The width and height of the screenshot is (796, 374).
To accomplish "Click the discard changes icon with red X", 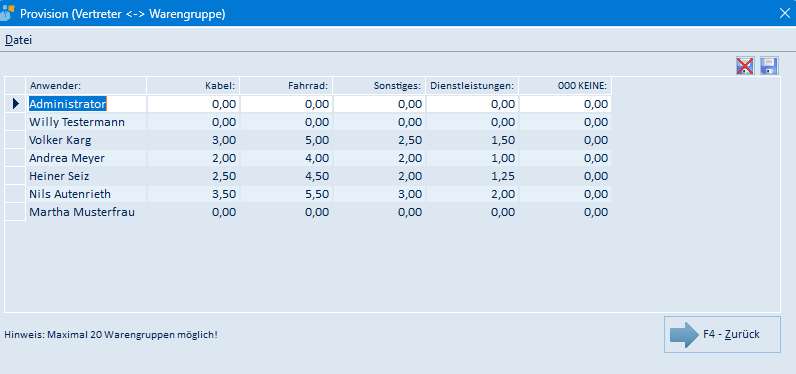I will point(745,66).
